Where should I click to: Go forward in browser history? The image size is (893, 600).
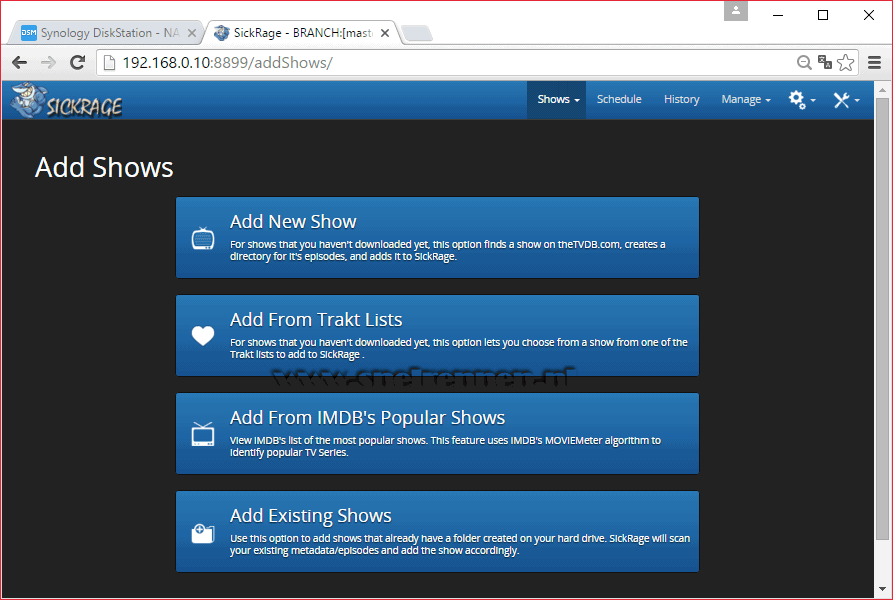coord(48,63)
